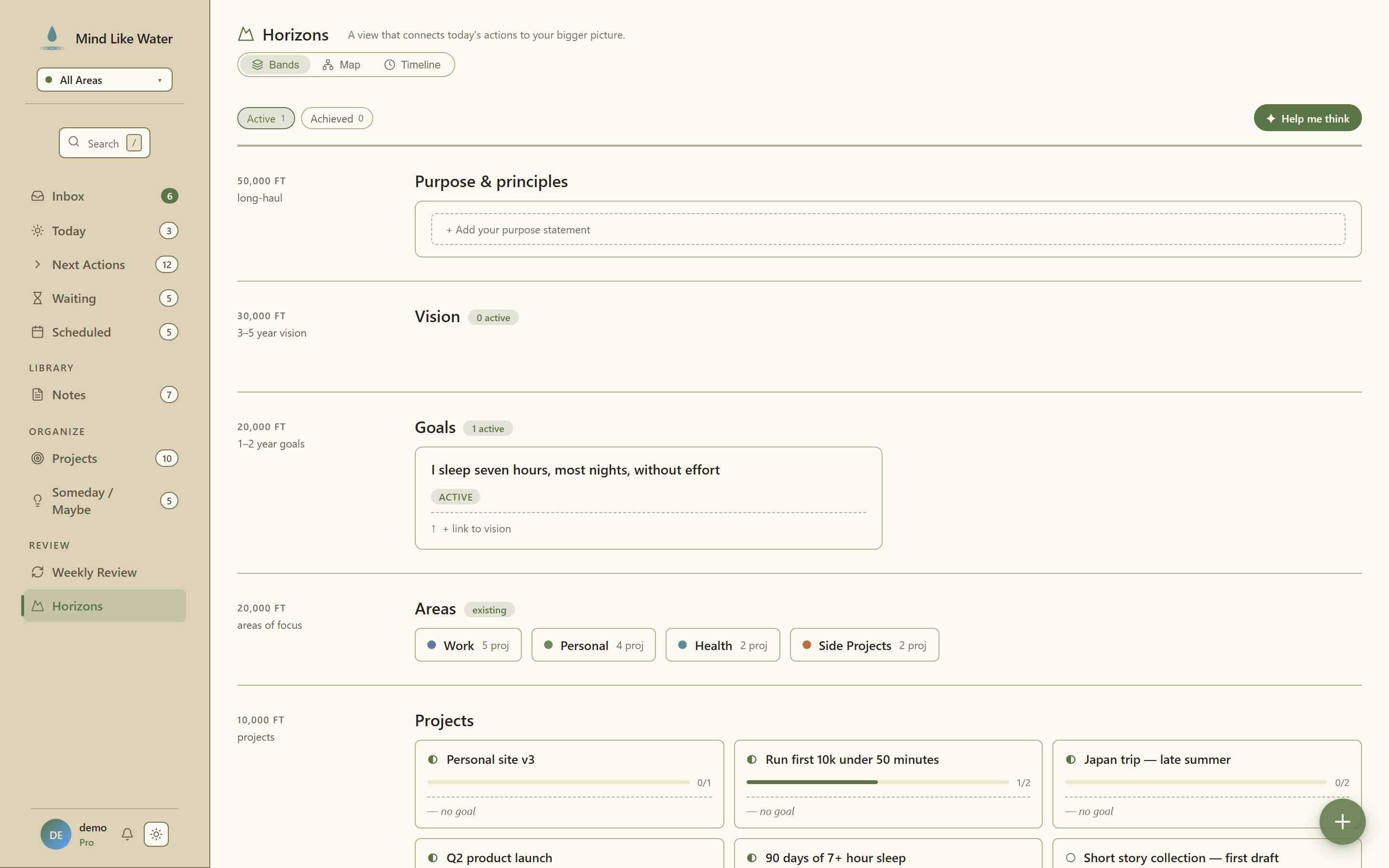Screen dimensions: 1389x868
Task: Click the Horizons mountain icon in sidebar
Action: tap(37, 606)
